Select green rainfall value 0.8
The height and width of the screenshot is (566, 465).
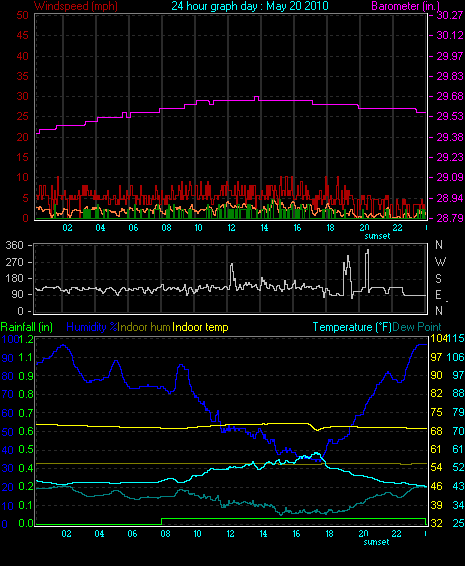pos(26,394)
